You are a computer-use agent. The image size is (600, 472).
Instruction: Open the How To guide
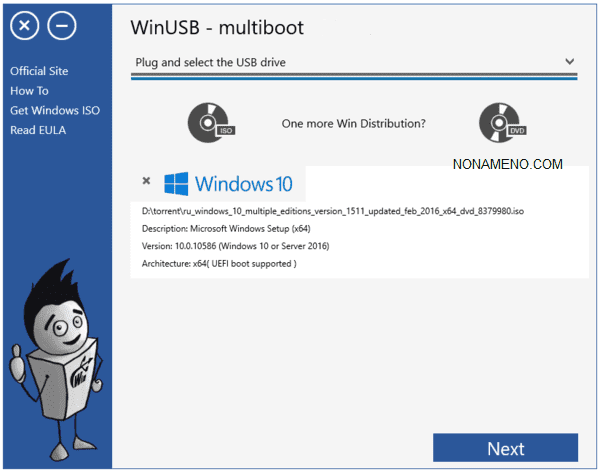pos(29,91)
